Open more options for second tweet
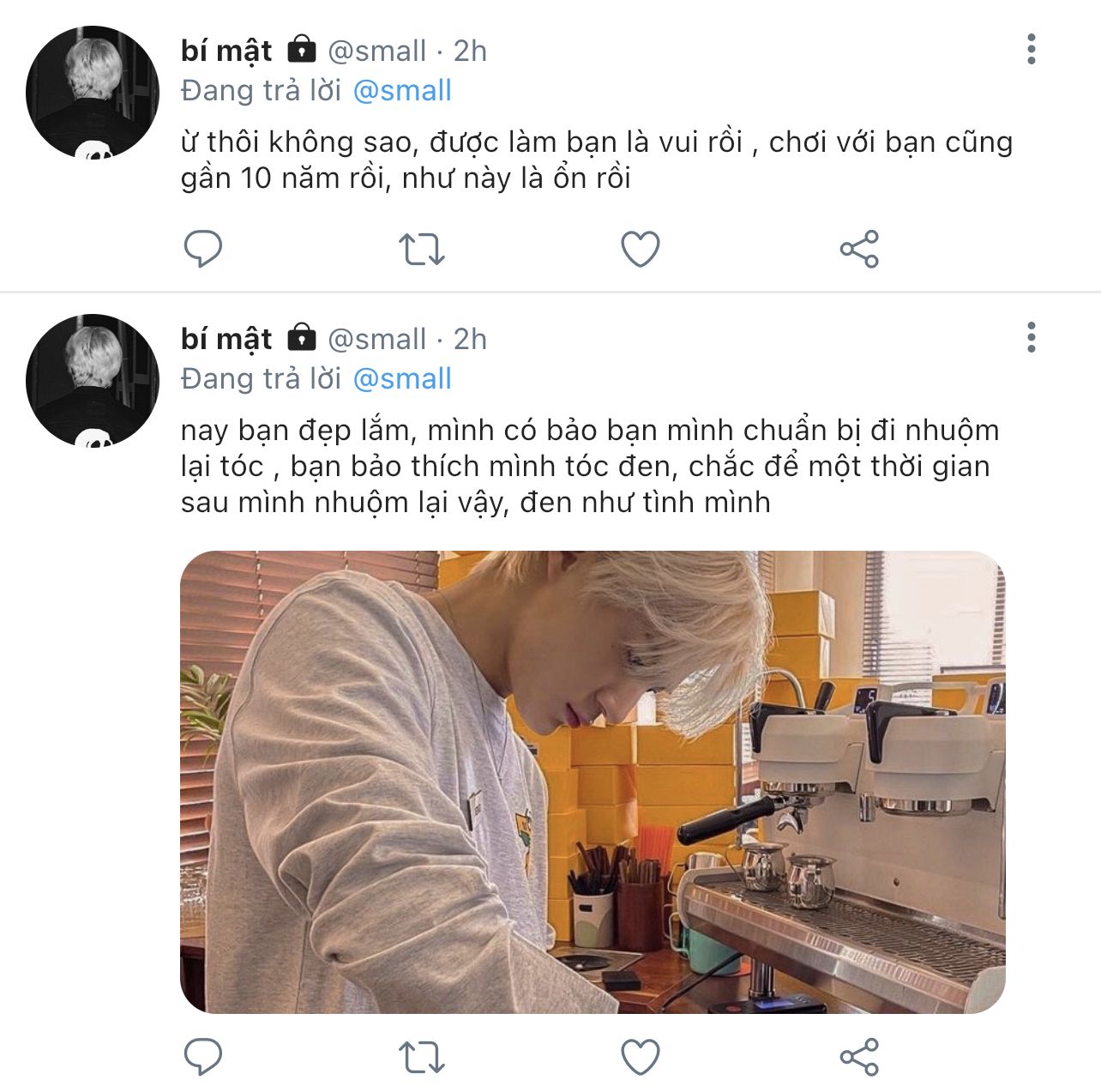 pos(1032,338)
